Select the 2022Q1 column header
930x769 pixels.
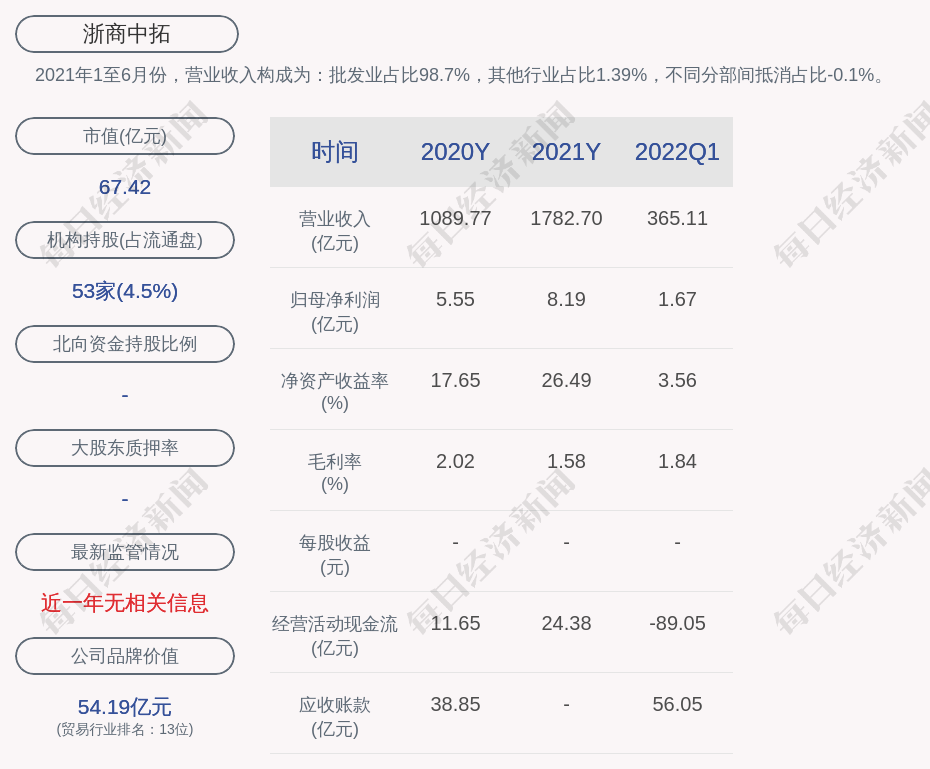pos(677,152)
